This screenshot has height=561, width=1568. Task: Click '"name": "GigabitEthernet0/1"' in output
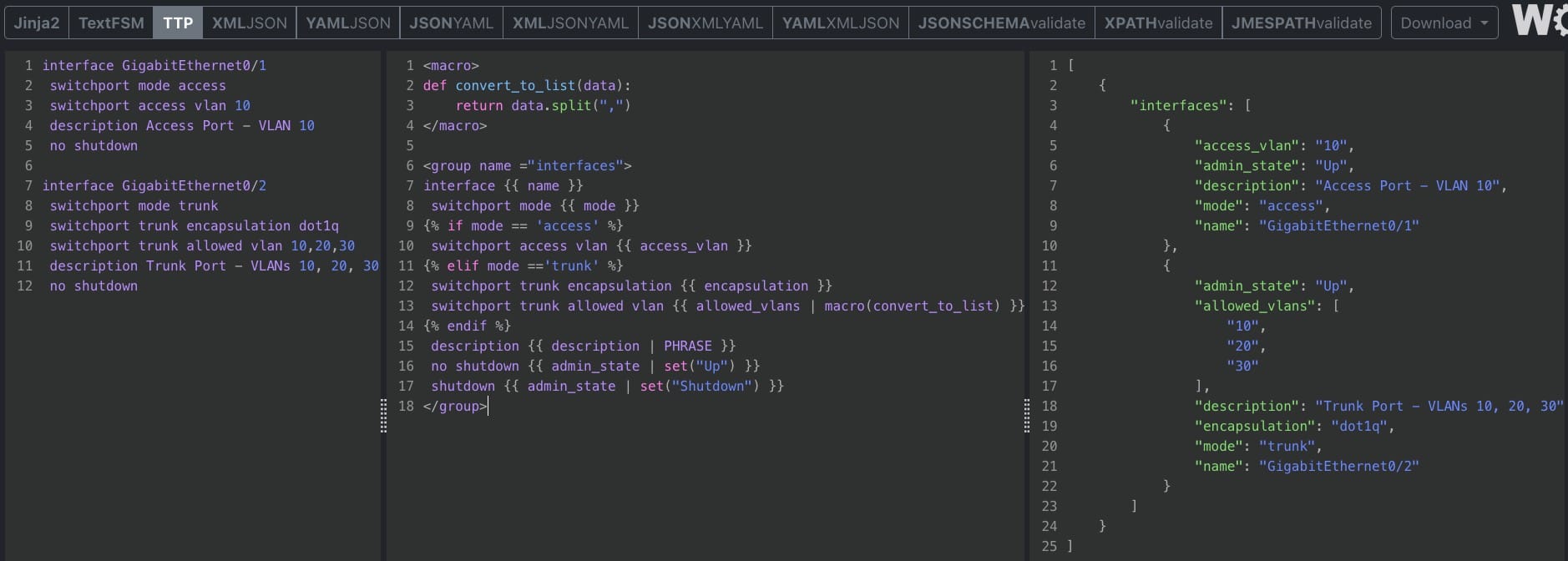point(1307,225)
